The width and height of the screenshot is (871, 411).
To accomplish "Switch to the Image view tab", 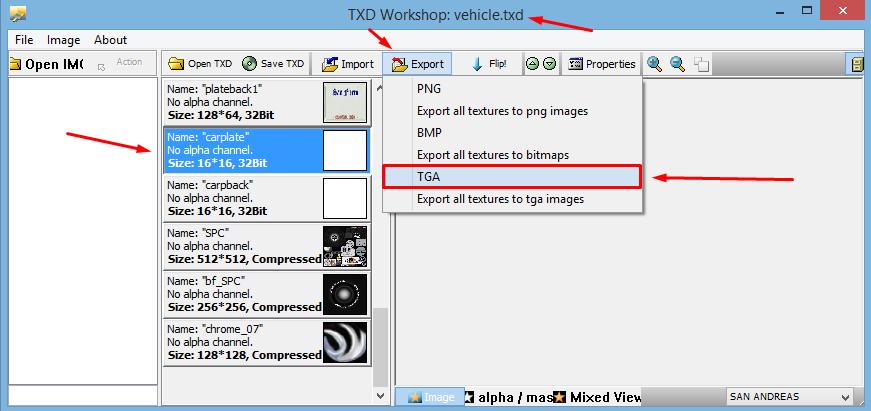I will coord(429,397).
